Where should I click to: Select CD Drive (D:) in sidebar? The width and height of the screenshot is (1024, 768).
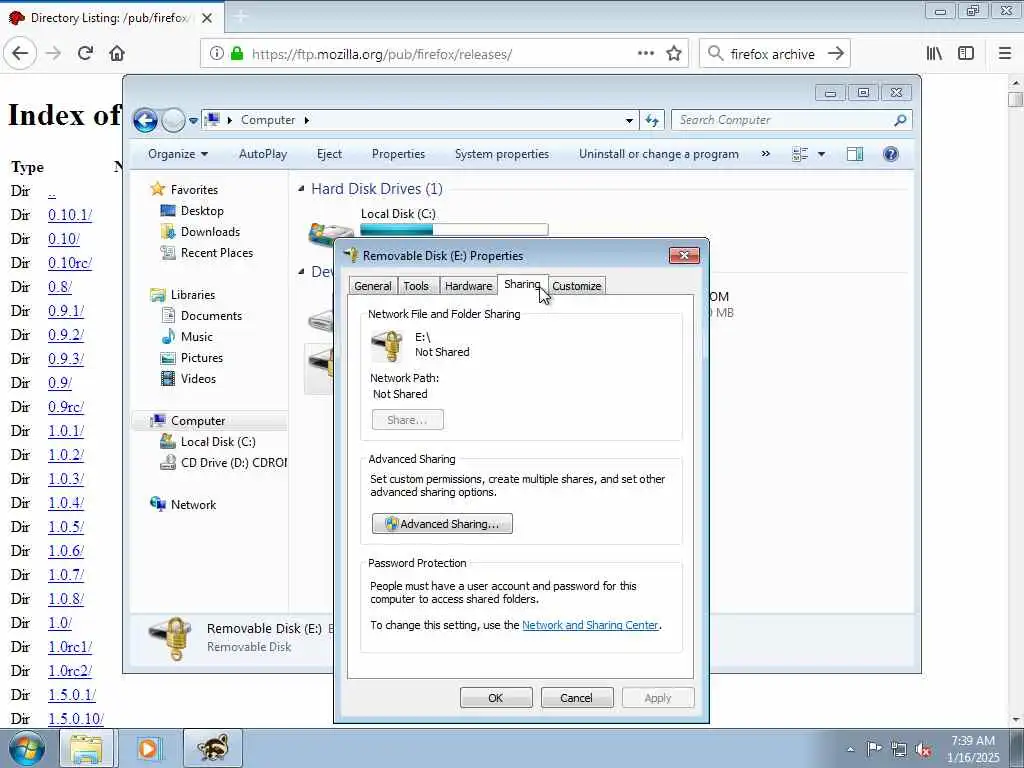point(223,463)
